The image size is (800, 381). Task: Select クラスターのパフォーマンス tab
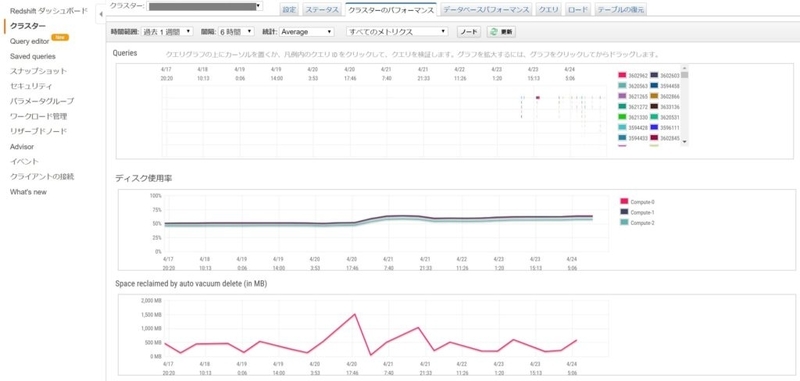click(391, 10)
